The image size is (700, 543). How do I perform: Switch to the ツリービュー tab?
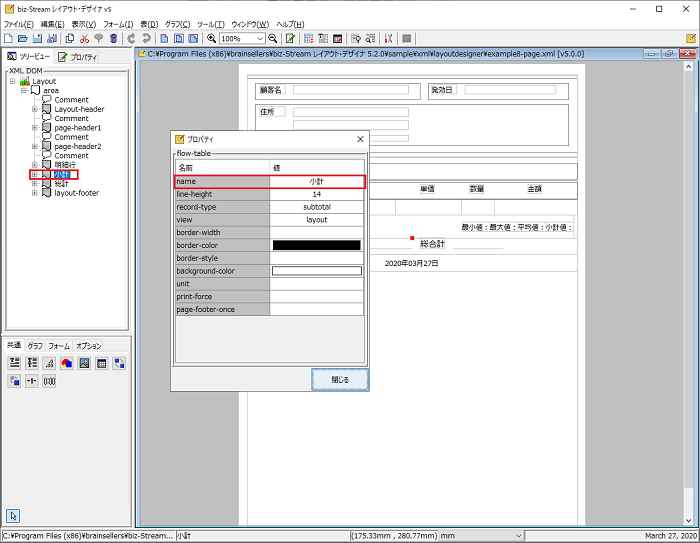click(28, 56)
